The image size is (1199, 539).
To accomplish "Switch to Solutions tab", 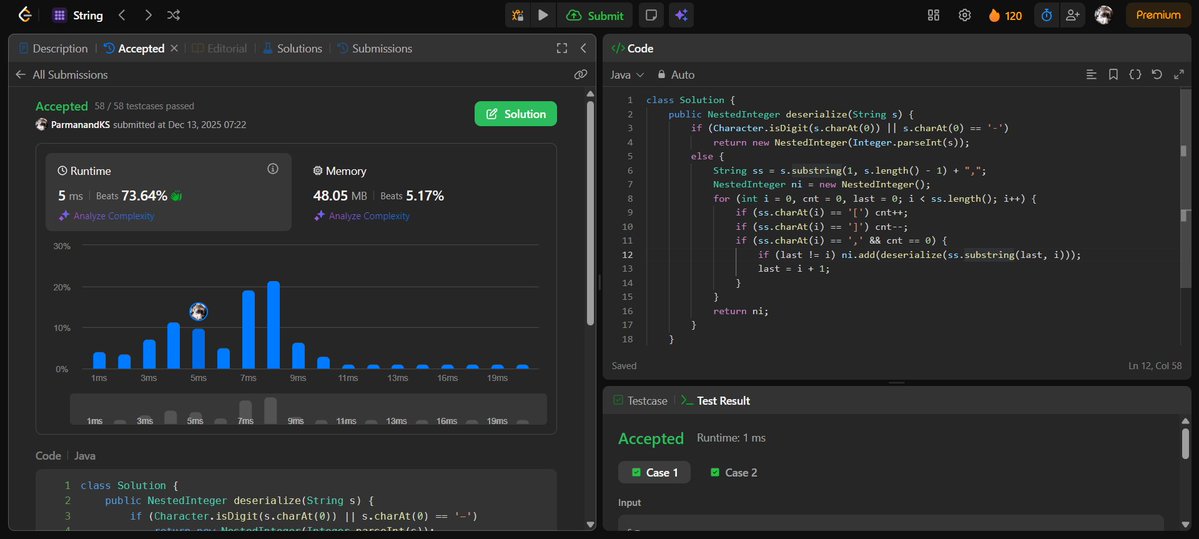I will [x=292, y=48].
